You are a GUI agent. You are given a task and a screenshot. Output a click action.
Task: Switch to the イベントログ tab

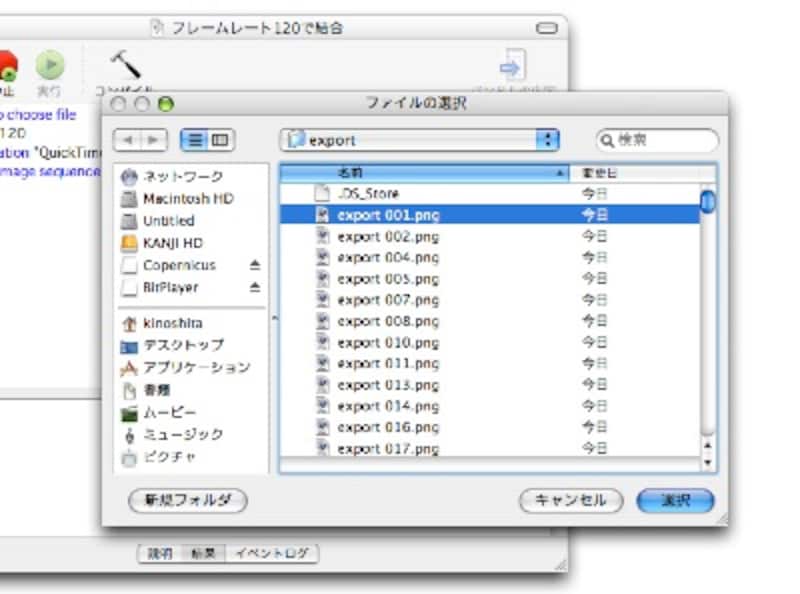pyautogui.click(x=271, y=553)
